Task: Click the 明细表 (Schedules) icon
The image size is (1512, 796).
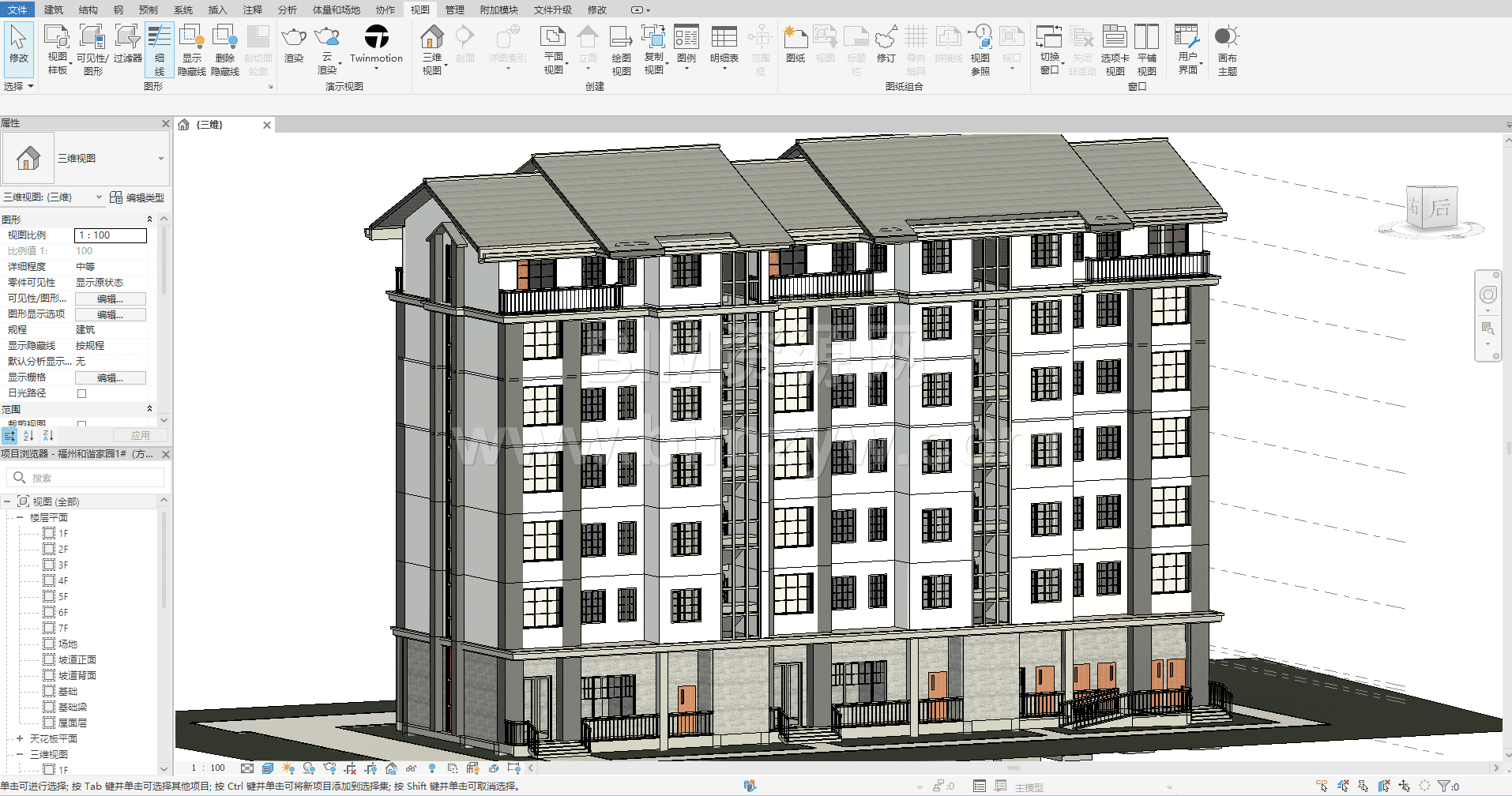Action: pos(724,43)
